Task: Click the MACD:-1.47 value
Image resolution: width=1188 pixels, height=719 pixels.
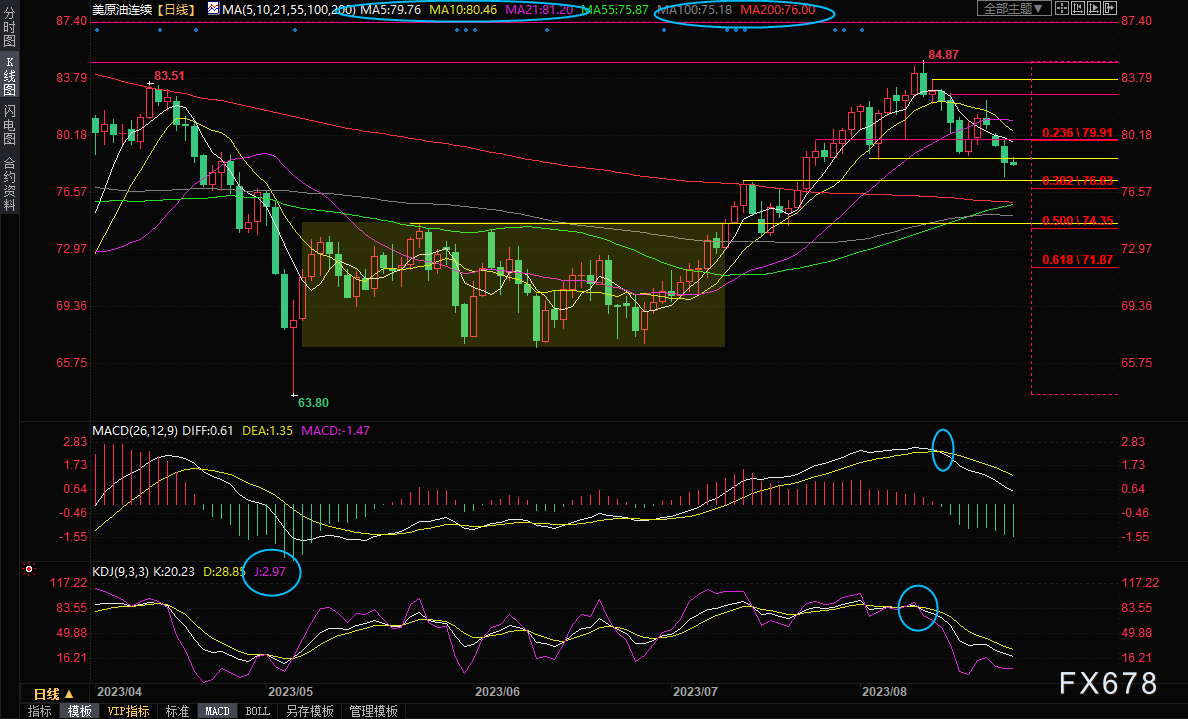Action: (x=336, y=430)
